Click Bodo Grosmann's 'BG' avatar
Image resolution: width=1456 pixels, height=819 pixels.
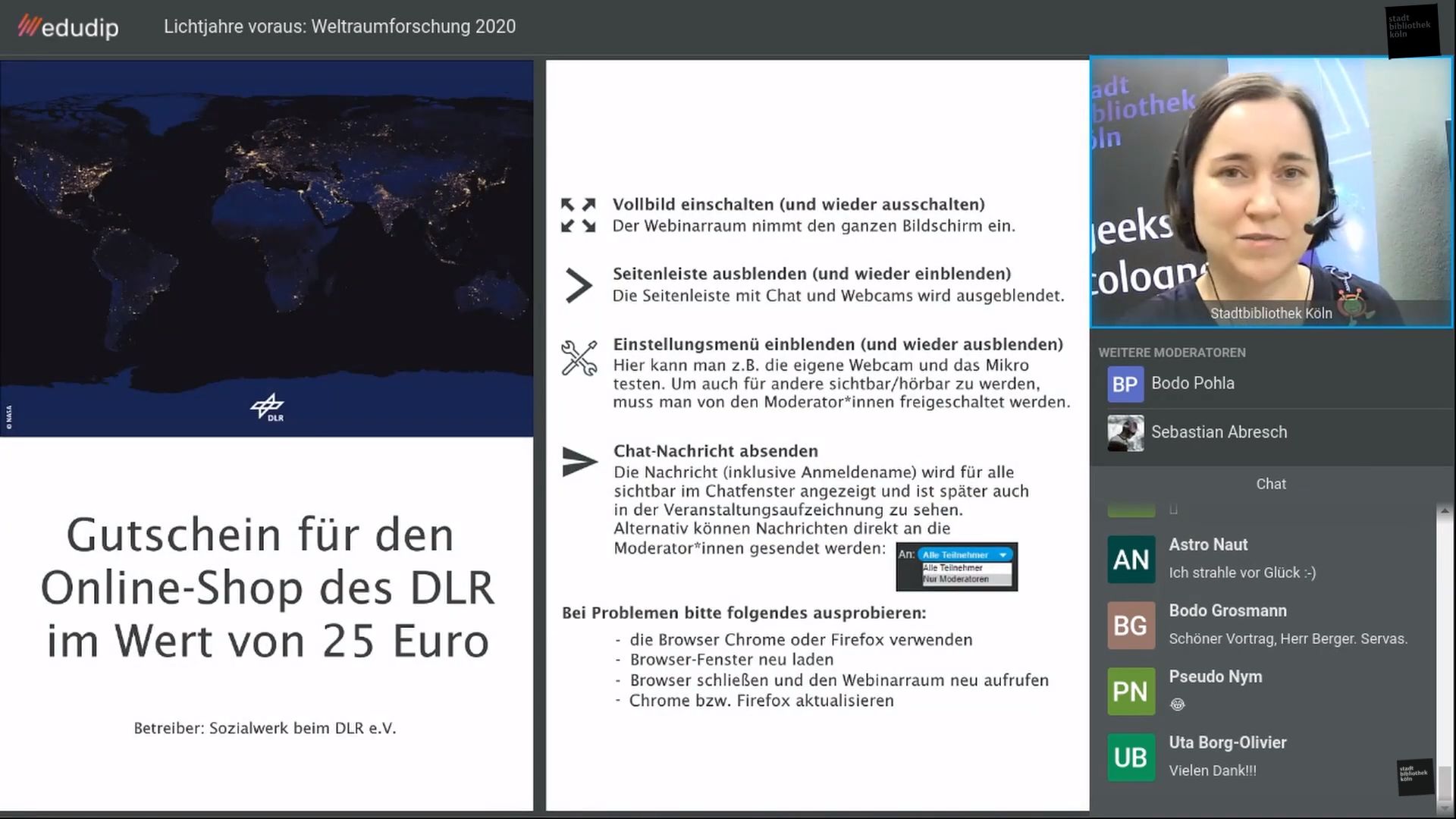click(1131, 626)
